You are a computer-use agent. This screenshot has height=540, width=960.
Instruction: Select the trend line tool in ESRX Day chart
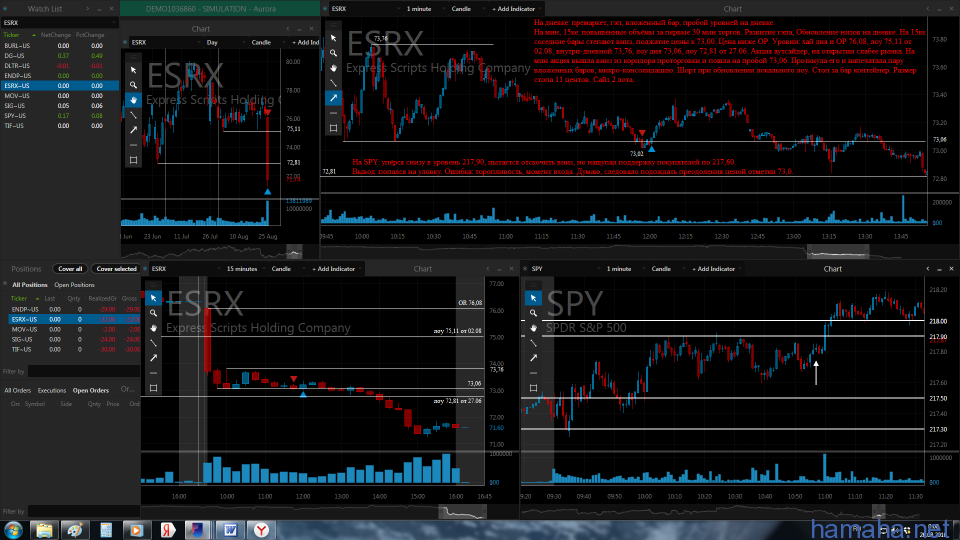[133, 115]
